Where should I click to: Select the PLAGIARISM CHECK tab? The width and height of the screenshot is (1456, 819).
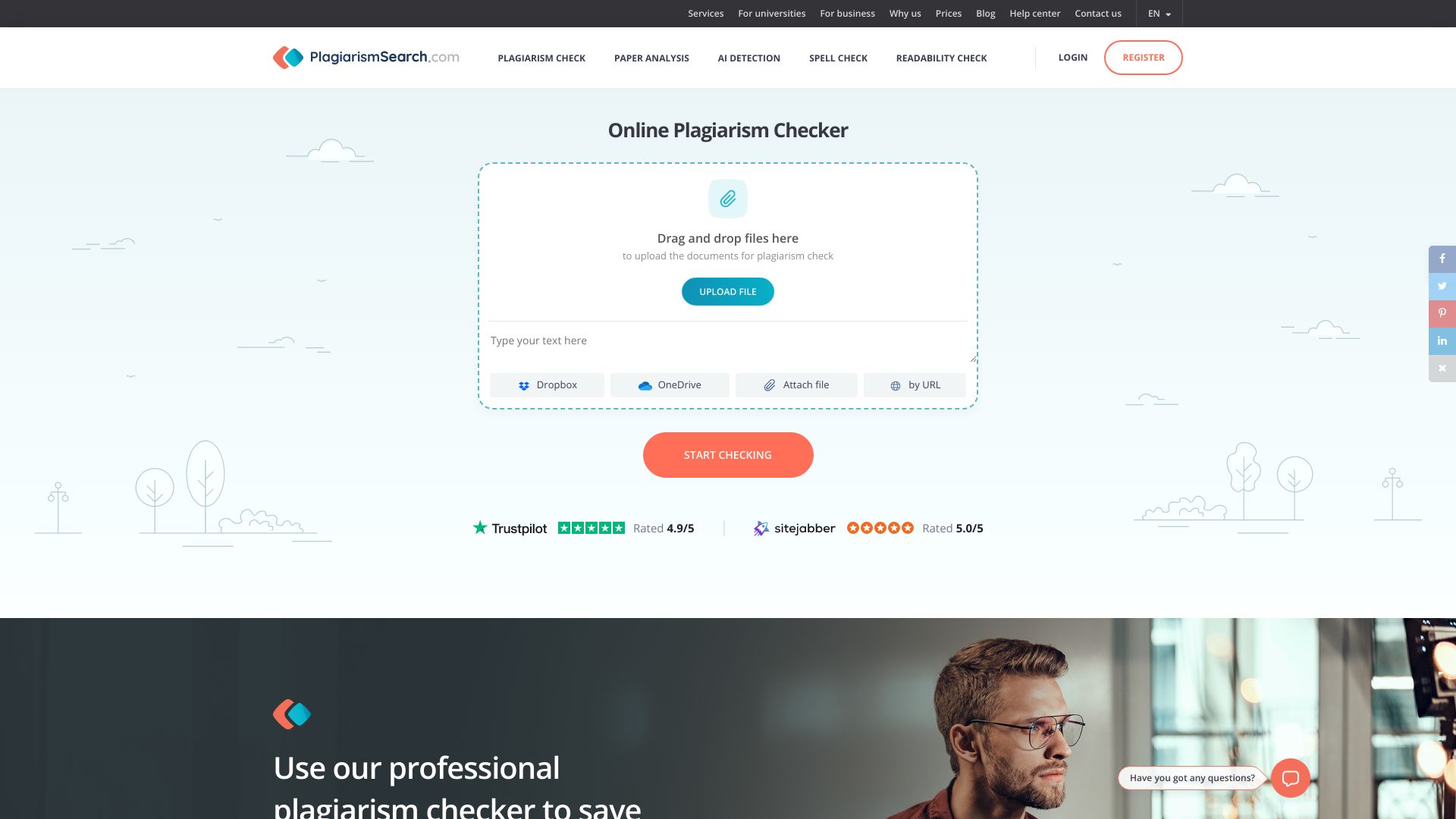click(541, 57)
